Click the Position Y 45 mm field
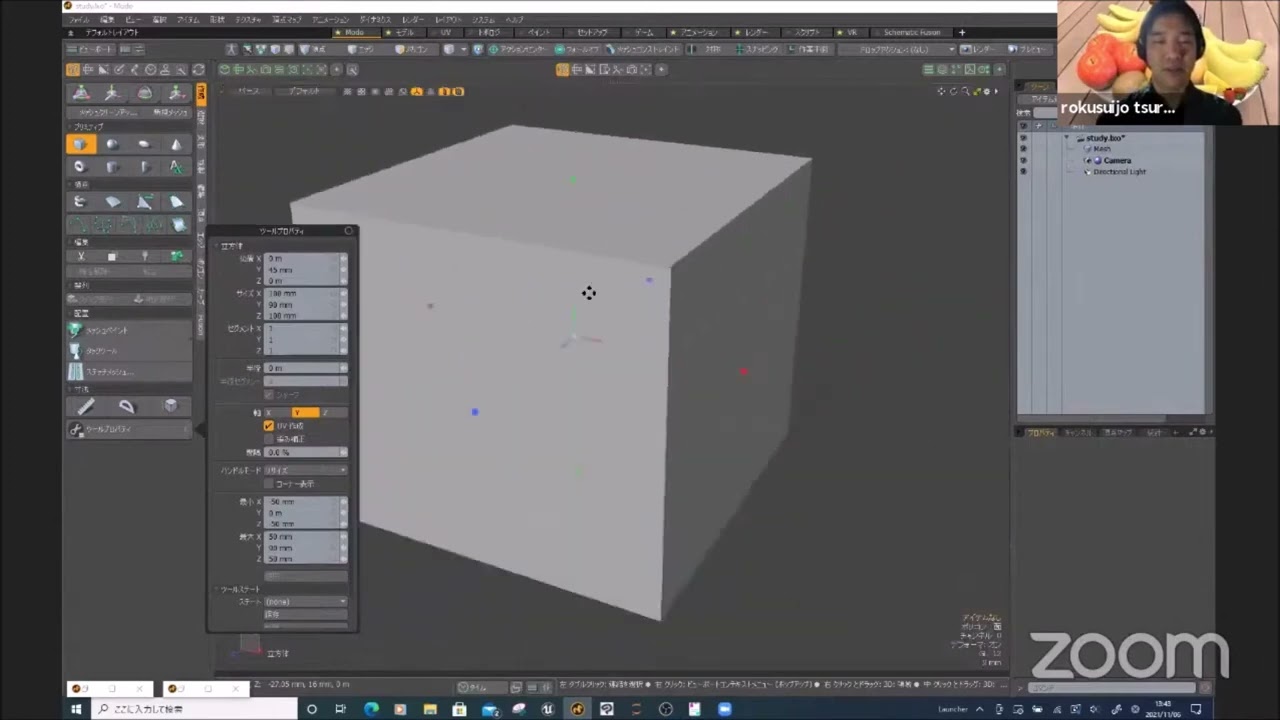 coord(303,270)
